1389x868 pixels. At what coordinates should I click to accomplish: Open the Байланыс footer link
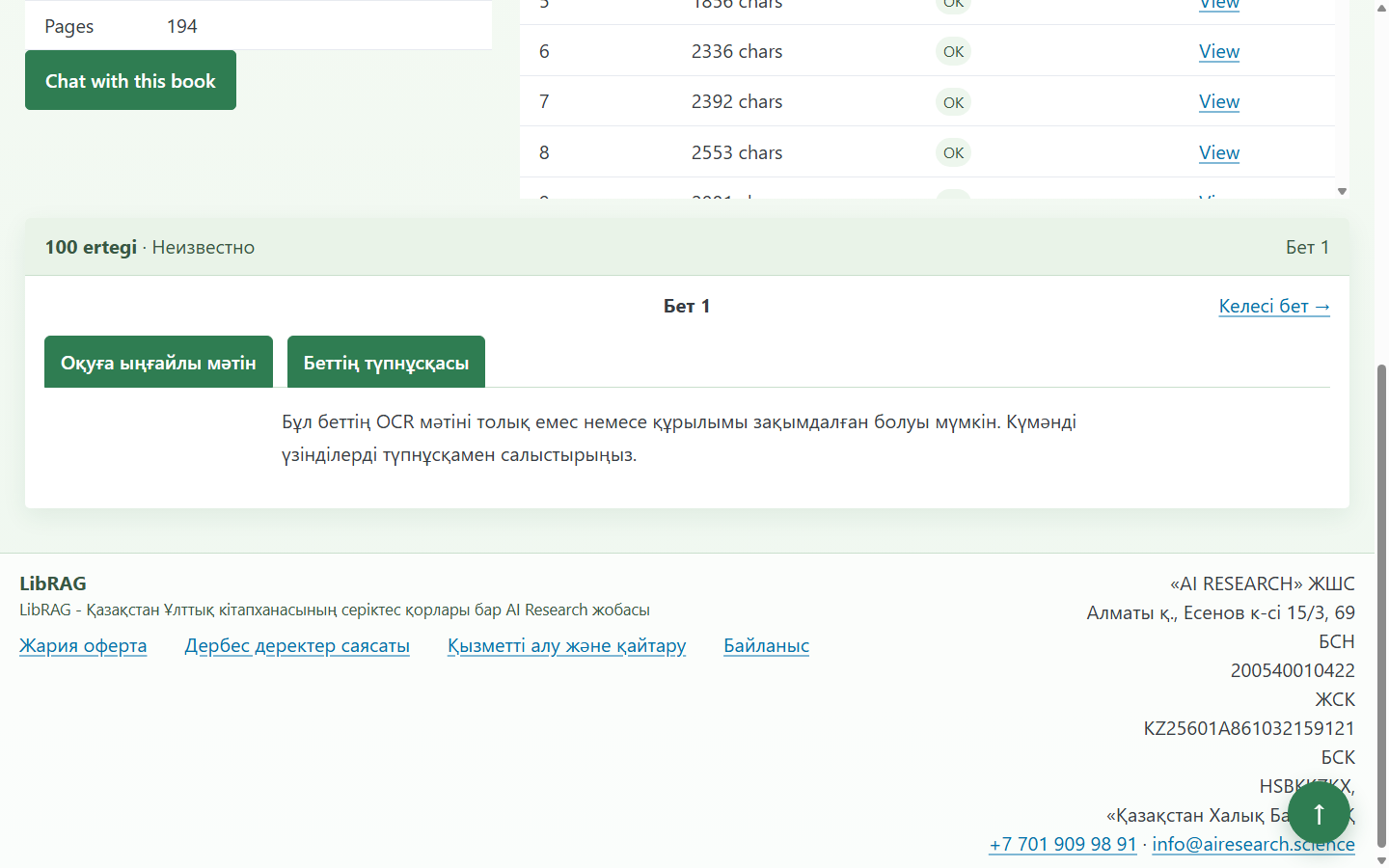(766, 645)
